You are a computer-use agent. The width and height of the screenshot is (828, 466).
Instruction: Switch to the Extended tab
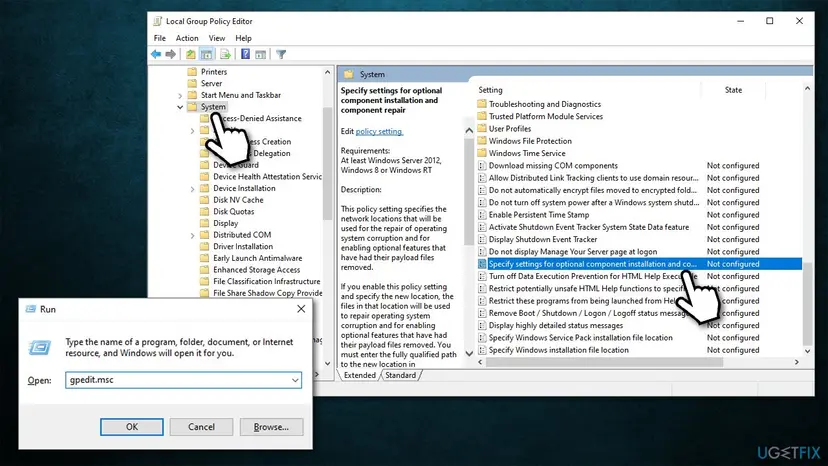[x=360, y=375]
